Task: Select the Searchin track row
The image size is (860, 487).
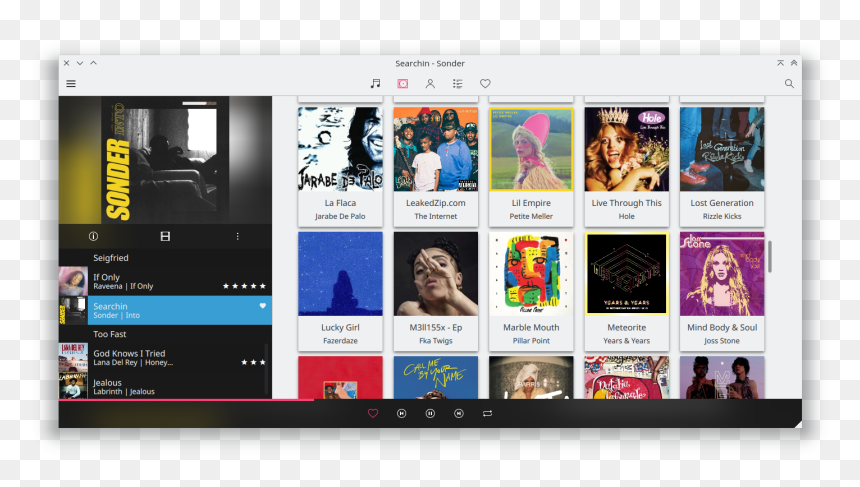Action: coord(165,310)
